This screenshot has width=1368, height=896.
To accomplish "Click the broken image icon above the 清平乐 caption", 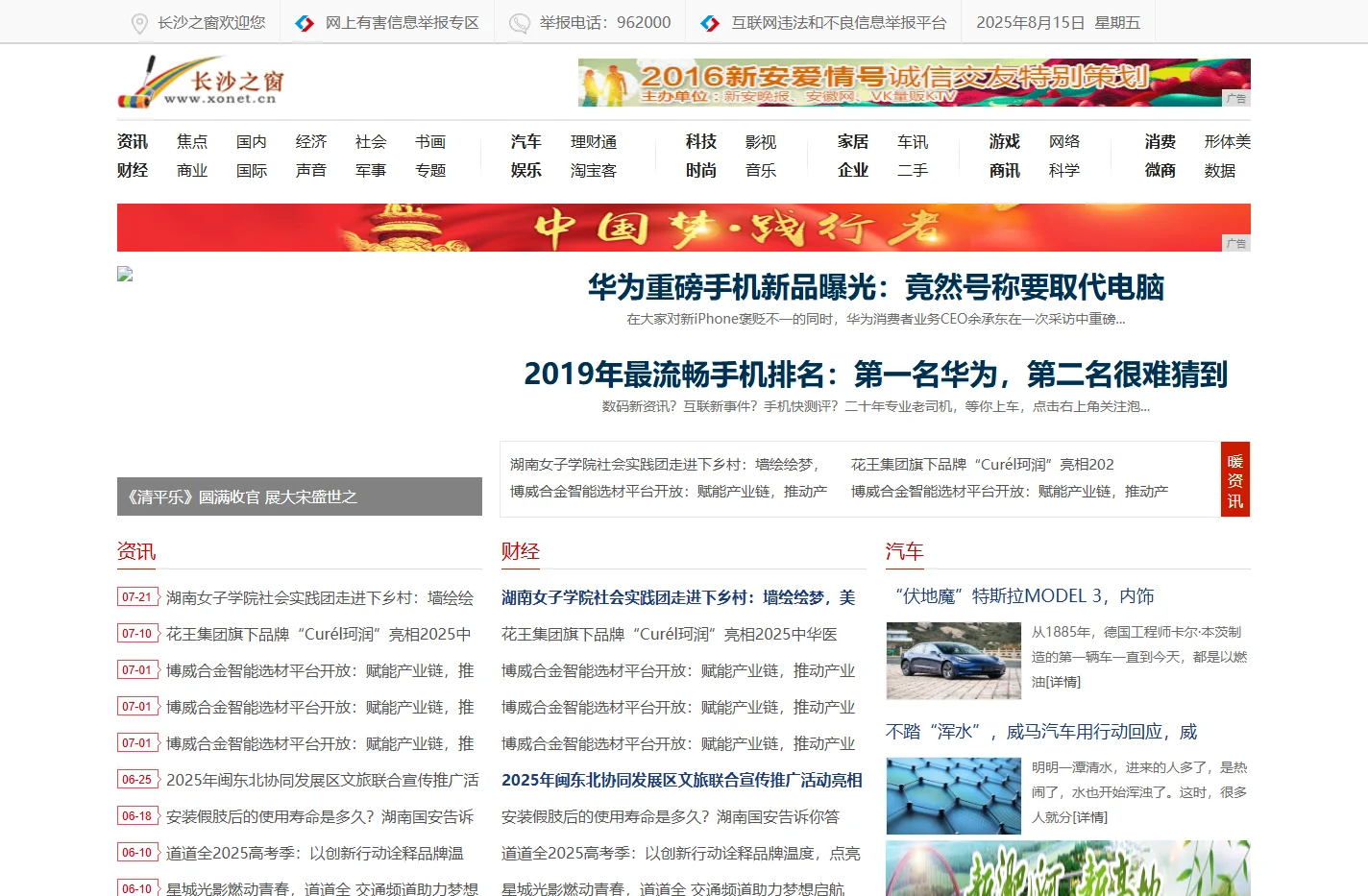I will [125, 274].
